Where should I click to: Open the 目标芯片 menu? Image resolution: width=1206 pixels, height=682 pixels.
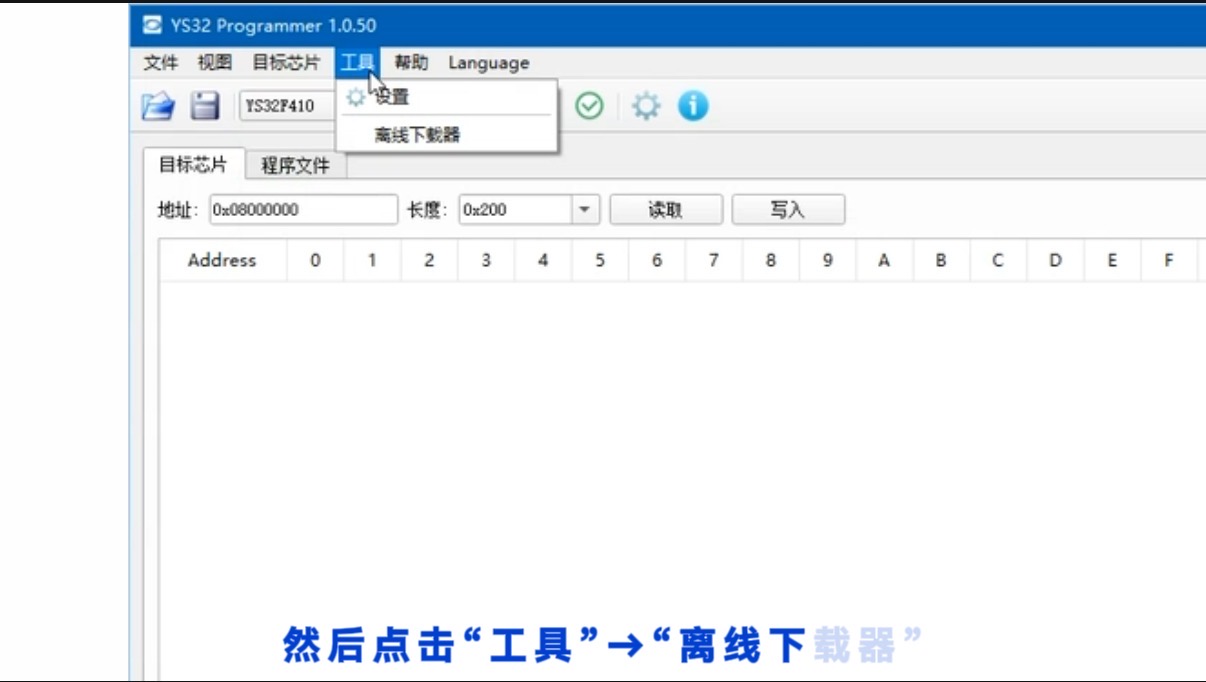click(286, 63)
